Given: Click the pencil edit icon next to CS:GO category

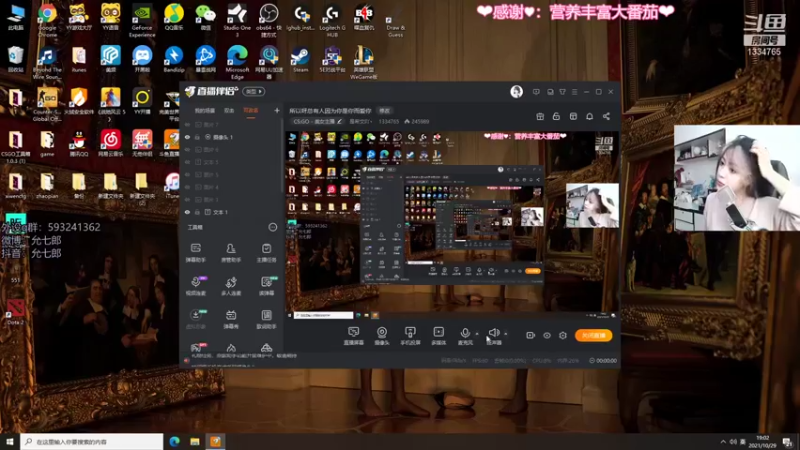Looking at the screenshot, I should tap(339, 121).
